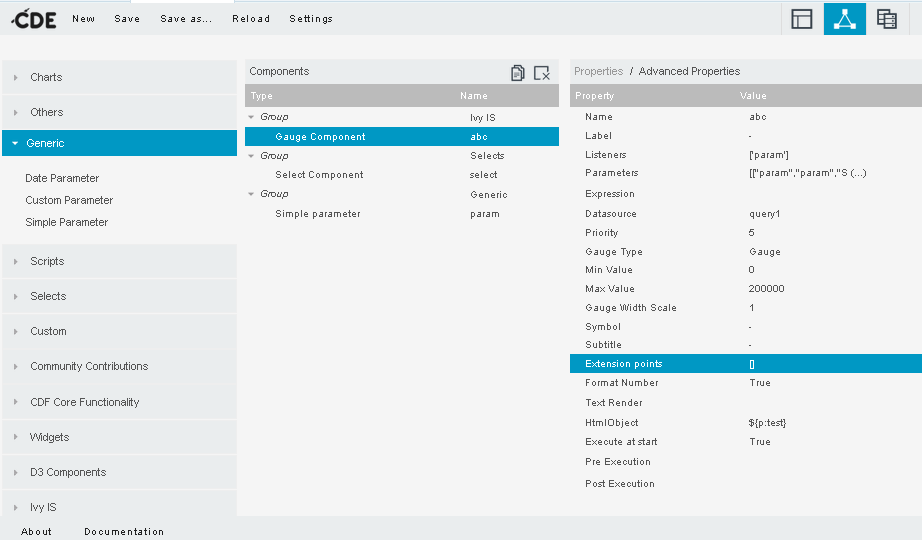
Task: Edit the Max Value 200000
Action: coord(766,288)
